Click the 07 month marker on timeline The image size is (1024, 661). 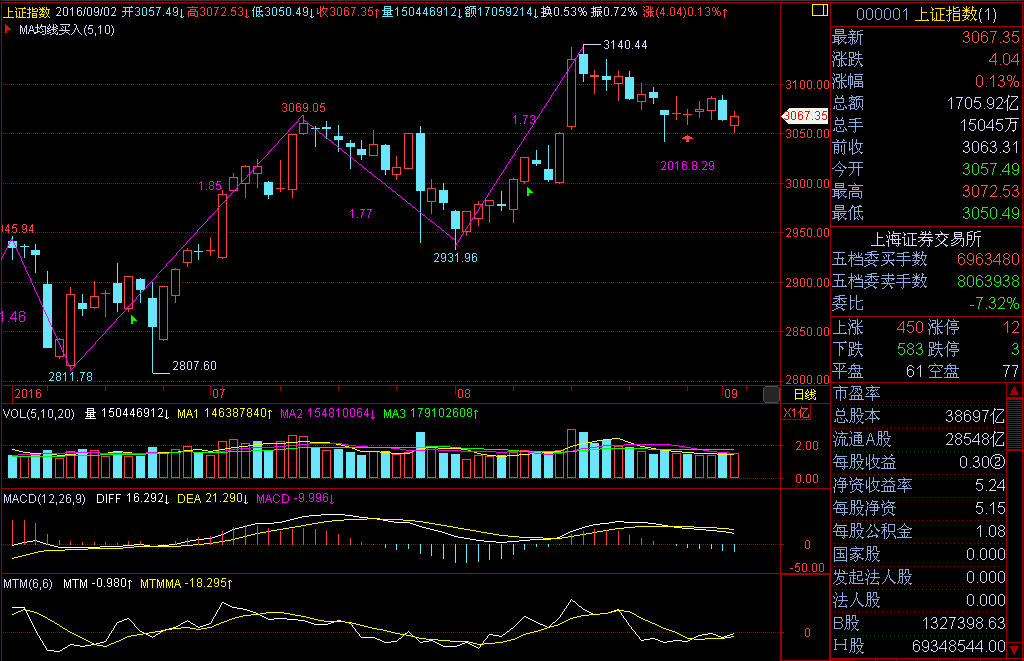point(217,394)
